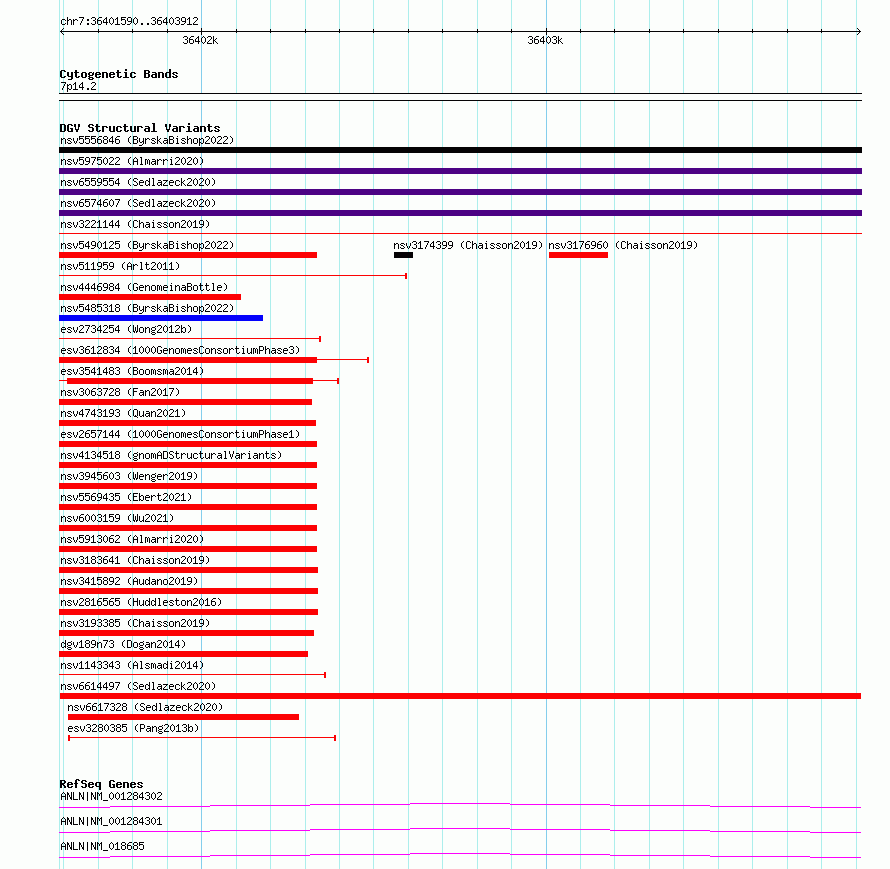The height and width of the screenshot is (869, 890).
Task: Click the nsv511959 (Arlt2011) label
Action: click(x=120, y=266)
